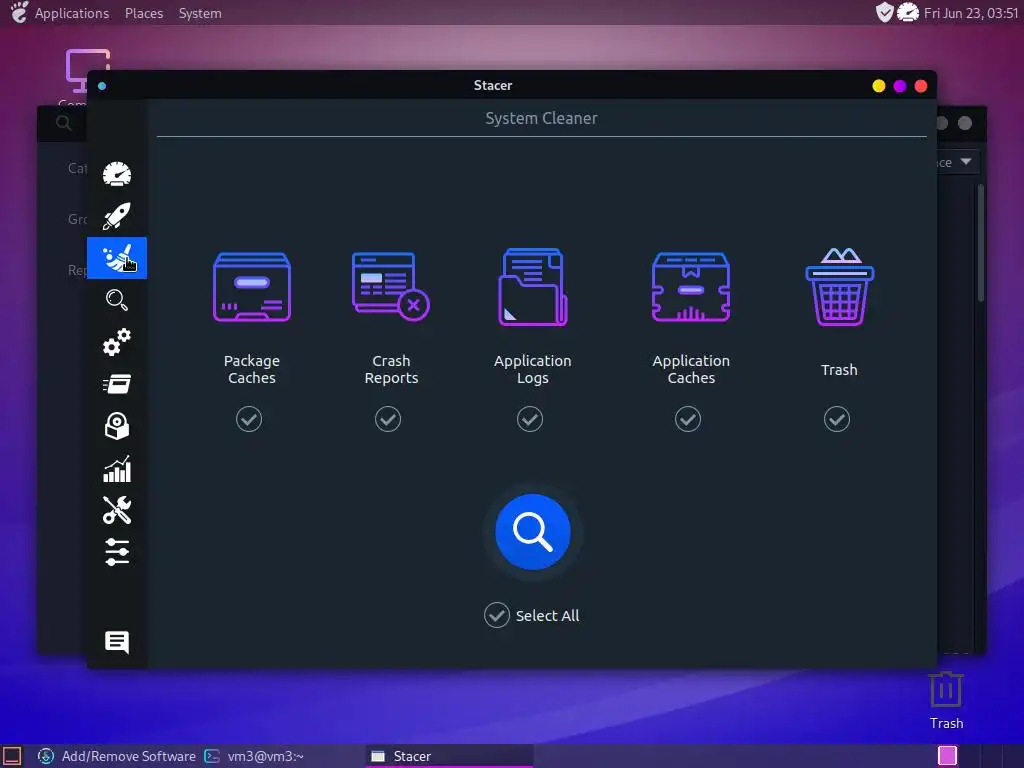1024x768 pixels.
Task: Click the Select All label text
Action: (x=547, y=615)
